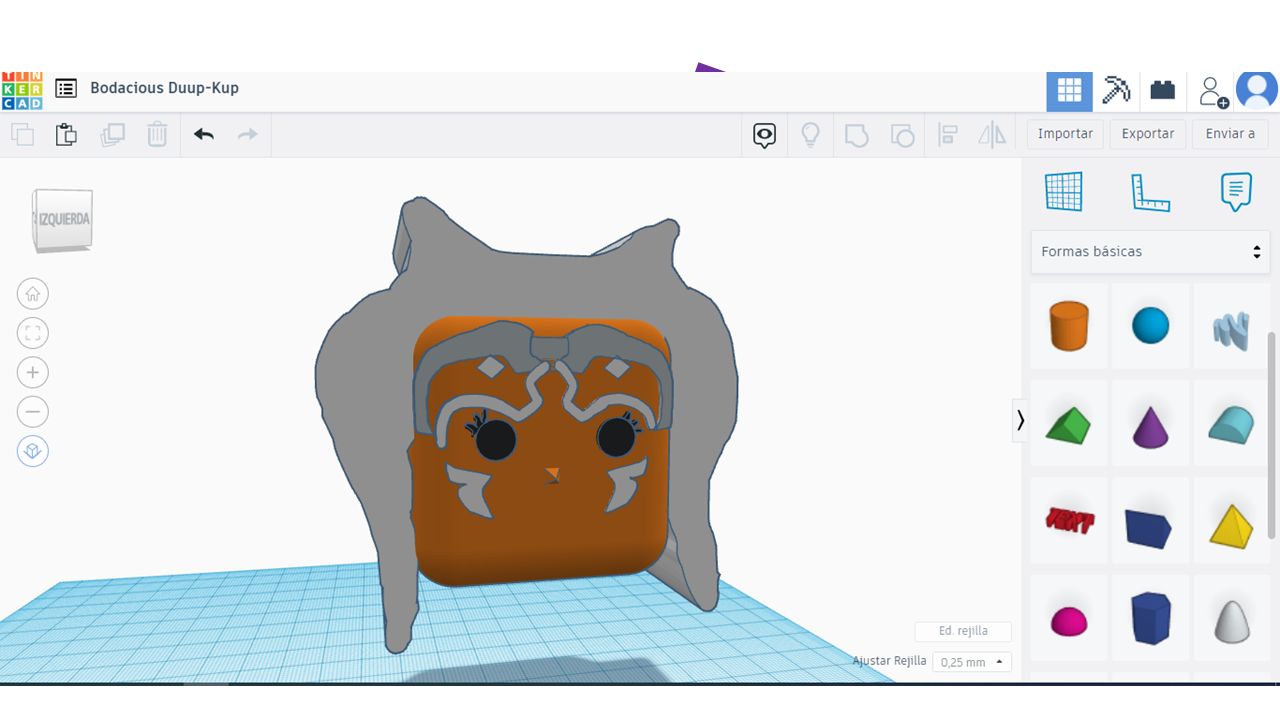Image resolution: width=1280 pixels, height=720 pixels.
Task: Select the green roof shape
Action: point(1069,423)
